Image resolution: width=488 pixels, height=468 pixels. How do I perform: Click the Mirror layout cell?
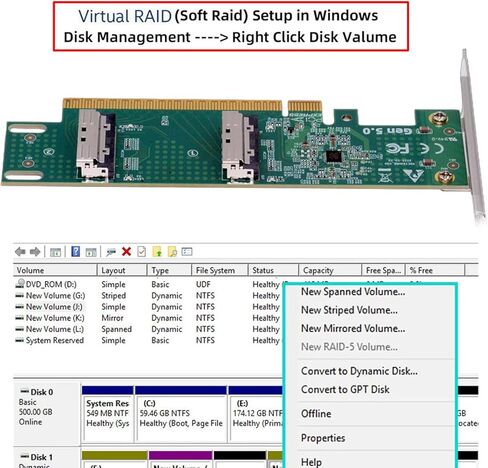(x=112, y=318)
